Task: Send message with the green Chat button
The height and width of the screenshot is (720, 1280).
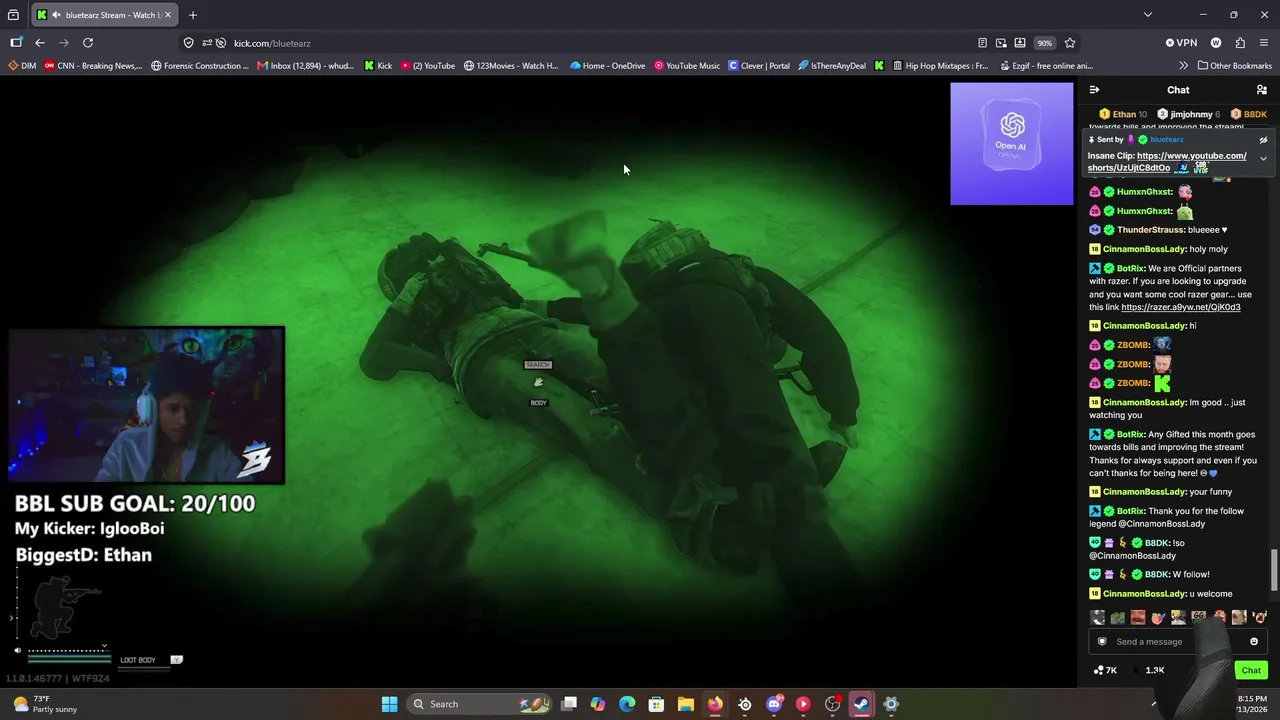Action: pos(1251,670)
